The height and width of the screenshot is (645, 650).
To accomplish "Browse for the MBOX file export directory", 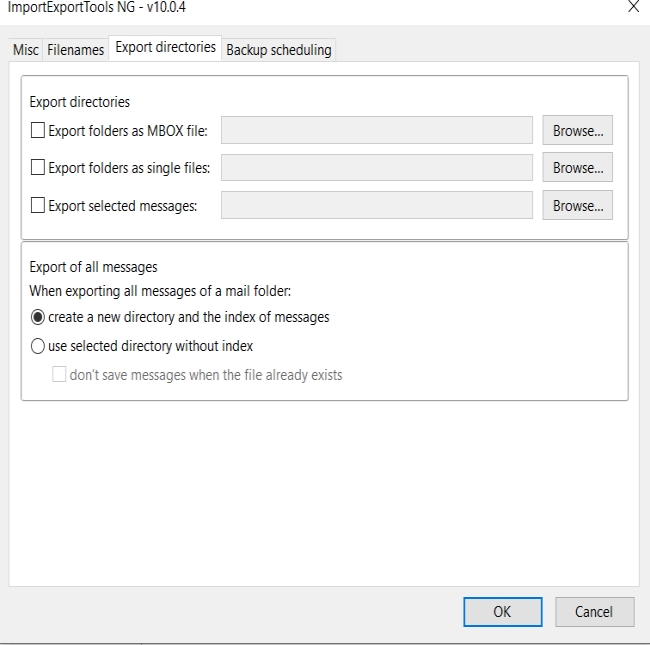I will (x=577, y=130).
